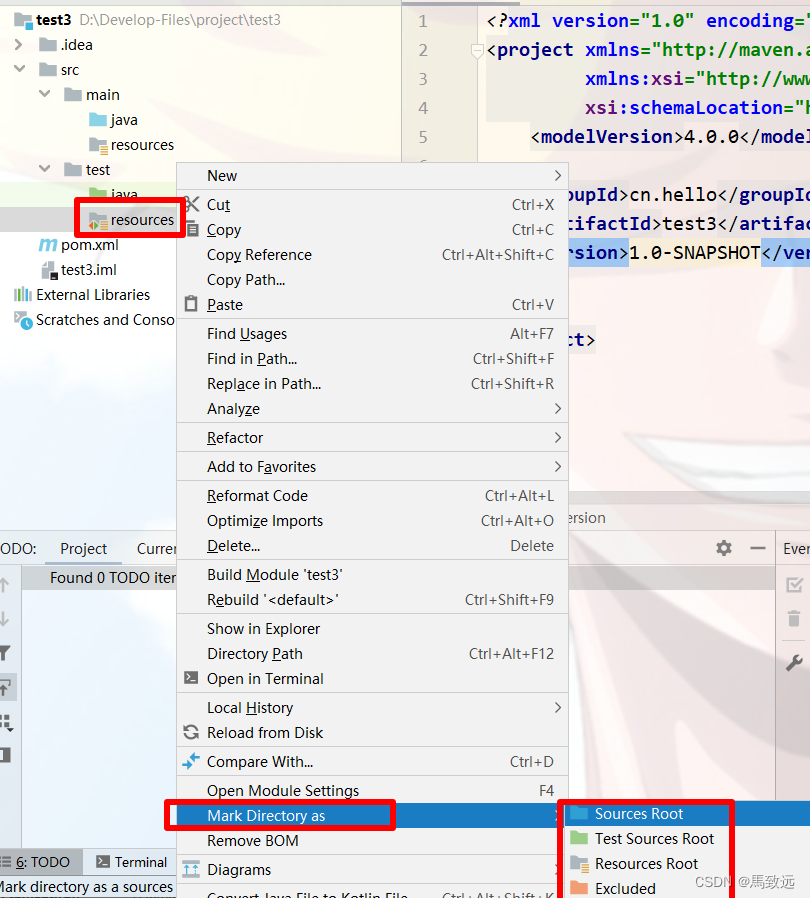The width and height of the screenshot is (810, 898).
Task: Click the pom.xml Maven icon
Action: click(x=48, y=245)
